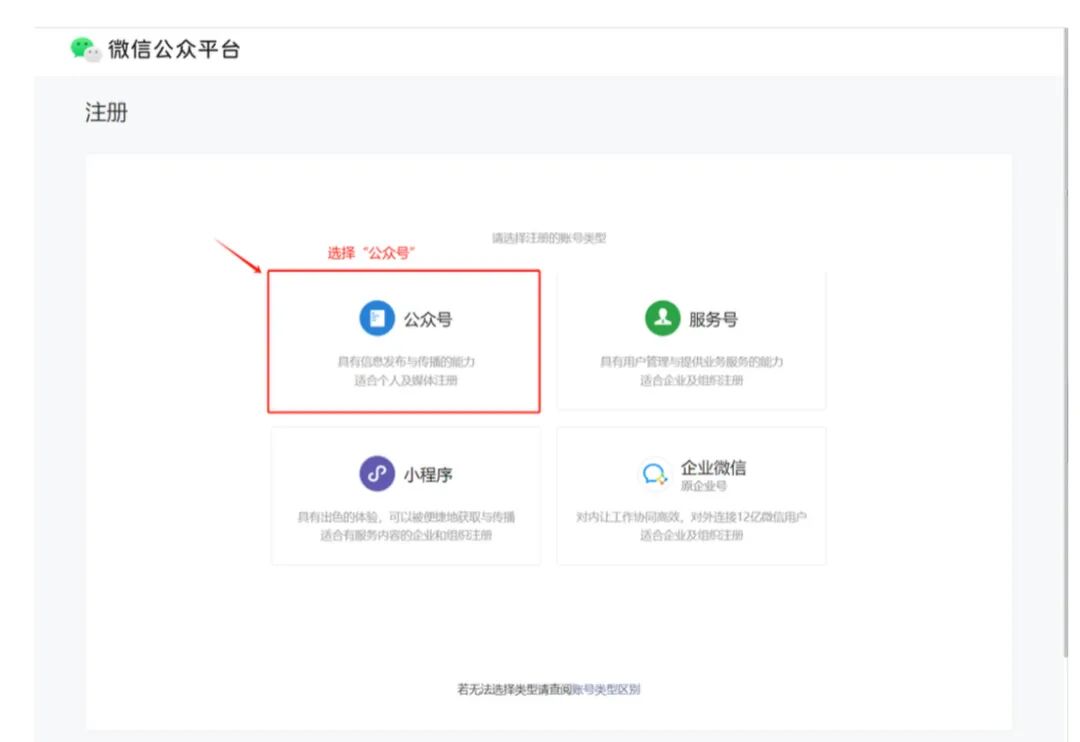Click 对内让工作协同高效 description under 企业微信

point(692,517)
